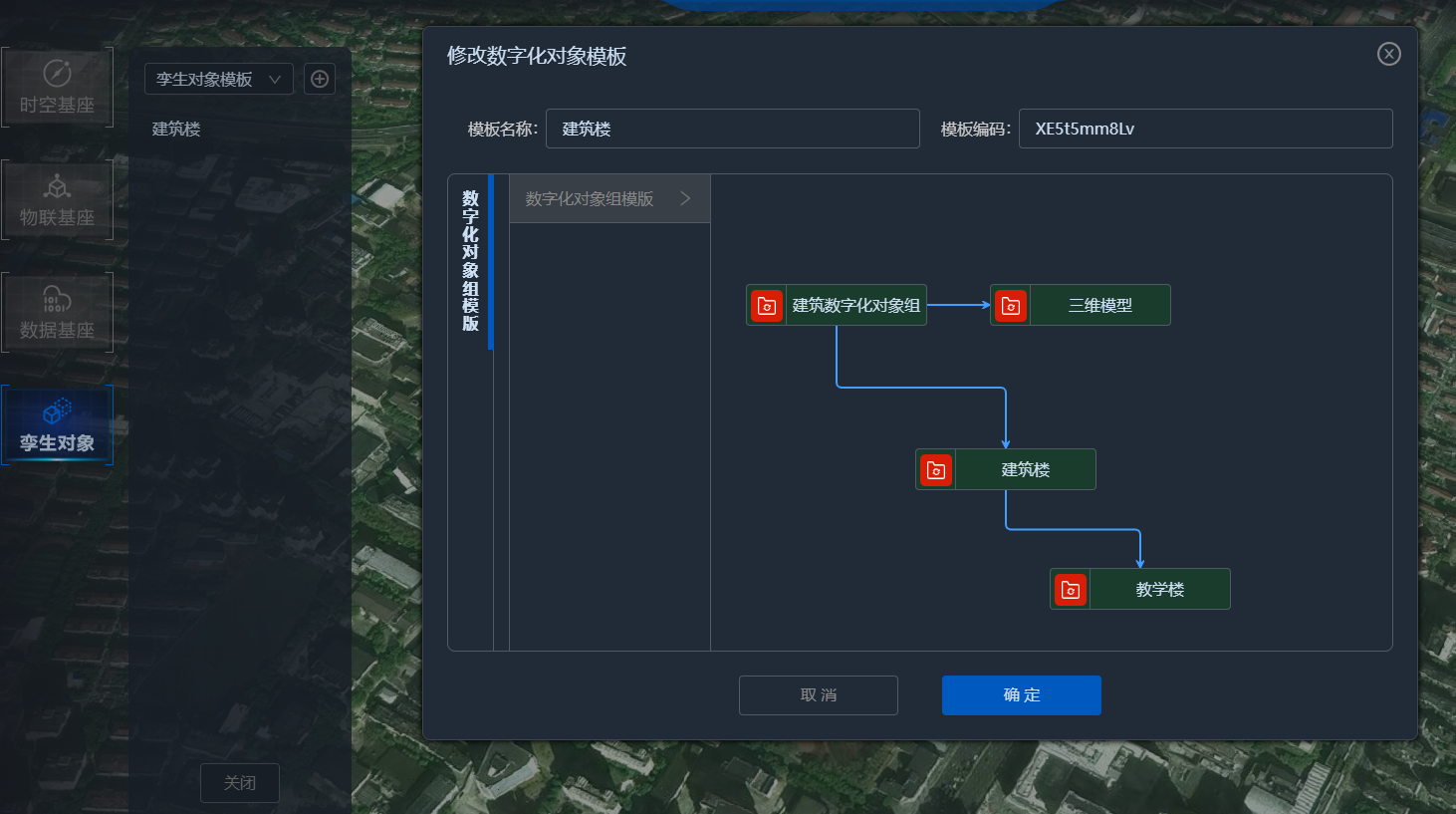Image resolution: width=1456 pixels, height=814 pixels.
Task: Select 建筑楼 in the template list
Action: click(x=176, y=130)
